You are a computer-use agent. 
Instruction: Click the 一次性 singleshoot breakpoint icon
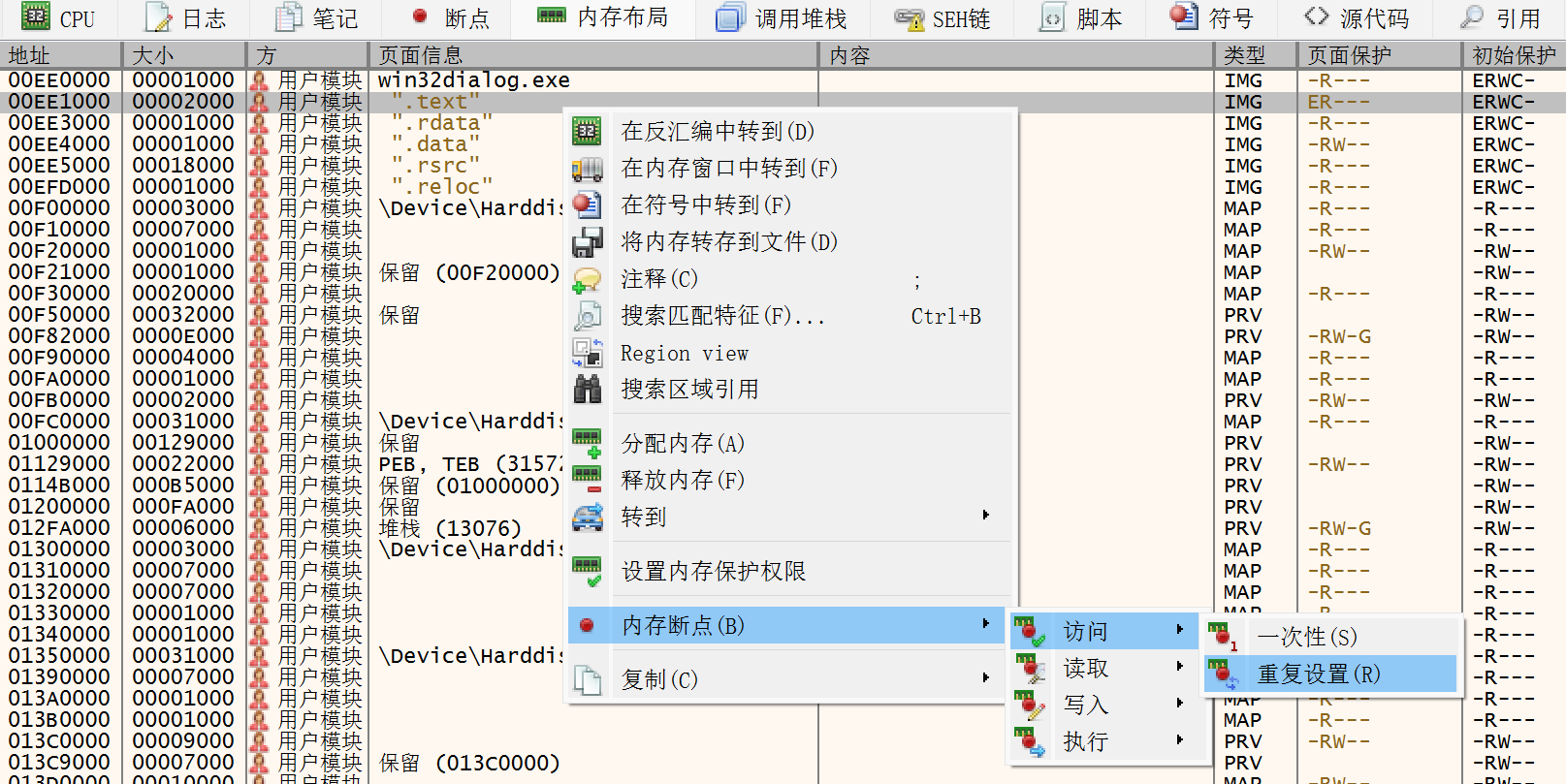(x=1223, y=638)
